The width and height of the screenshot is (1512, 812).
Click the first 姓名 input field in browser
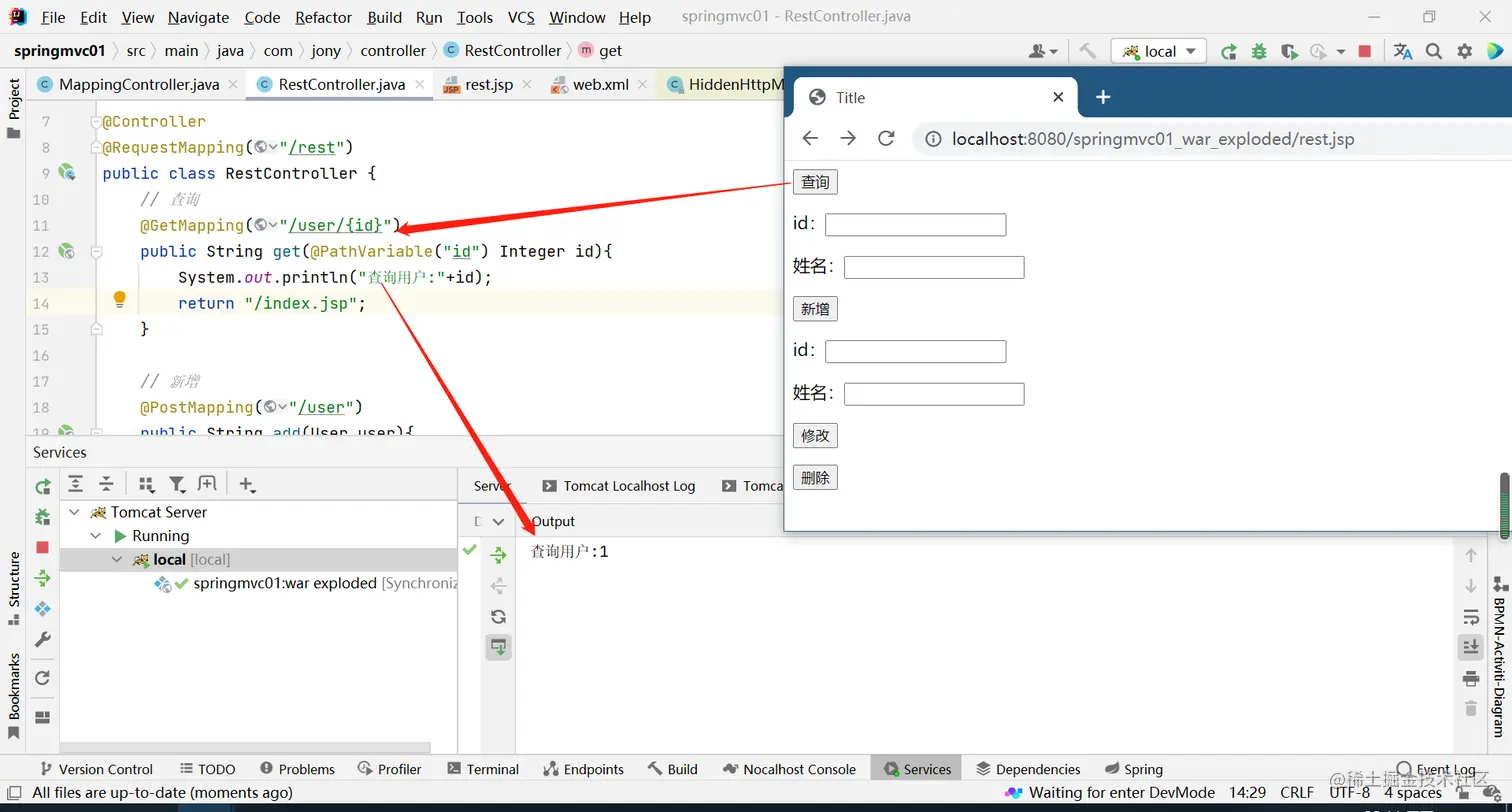(x=934, y=267)
